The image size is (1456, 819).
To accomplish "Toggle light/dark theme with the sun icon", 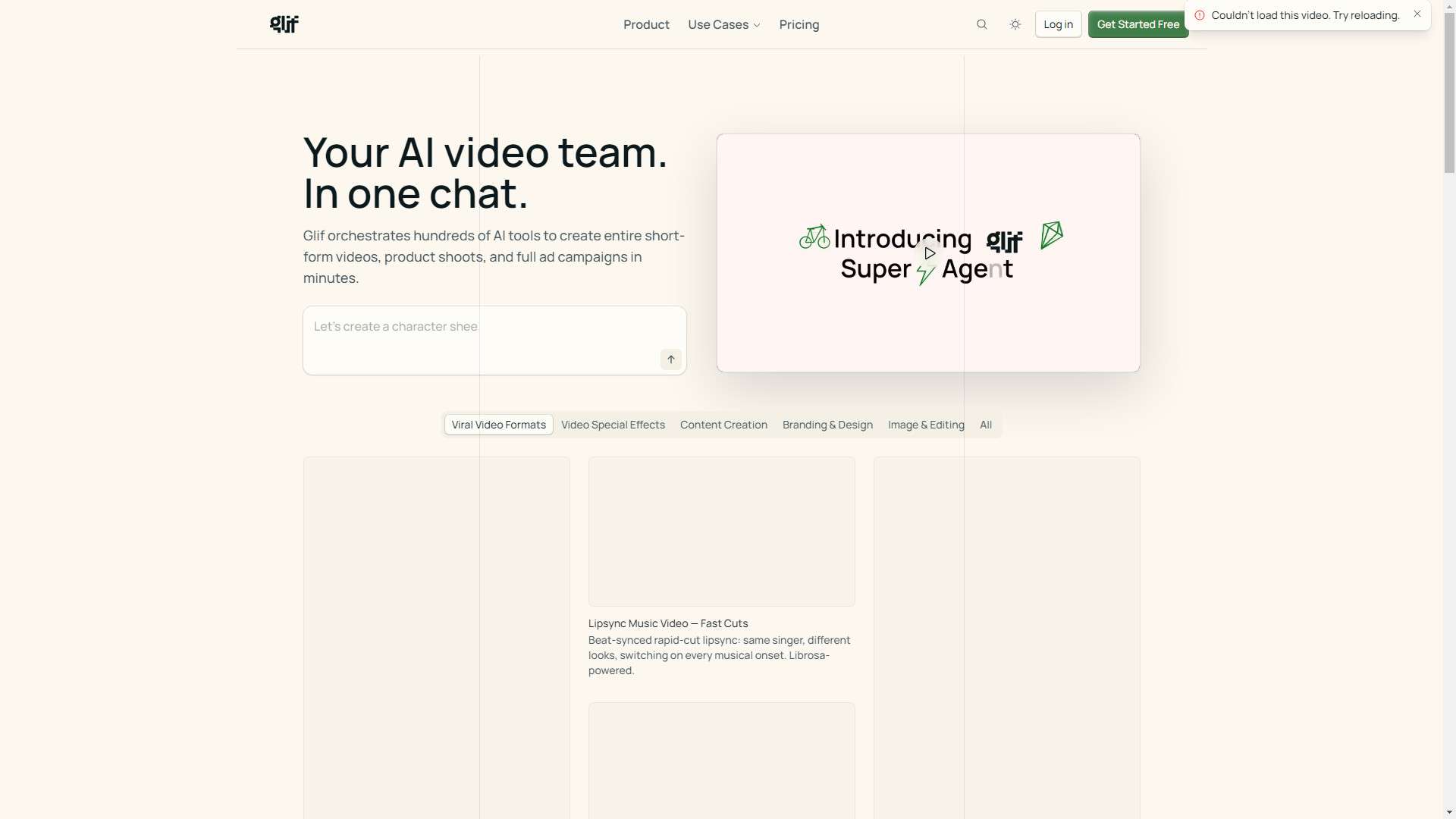I will coord(1015,24).
